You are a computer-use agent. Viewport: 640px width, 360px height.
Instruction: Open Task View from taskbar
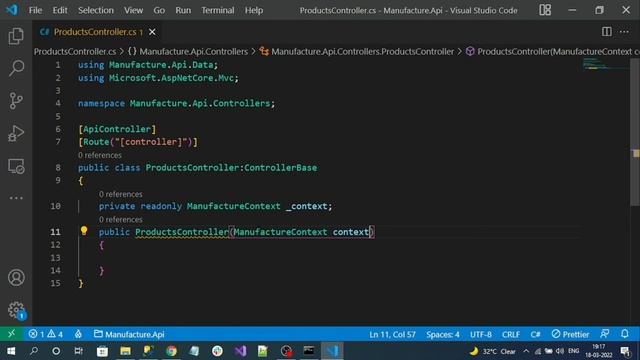point(78,351)
